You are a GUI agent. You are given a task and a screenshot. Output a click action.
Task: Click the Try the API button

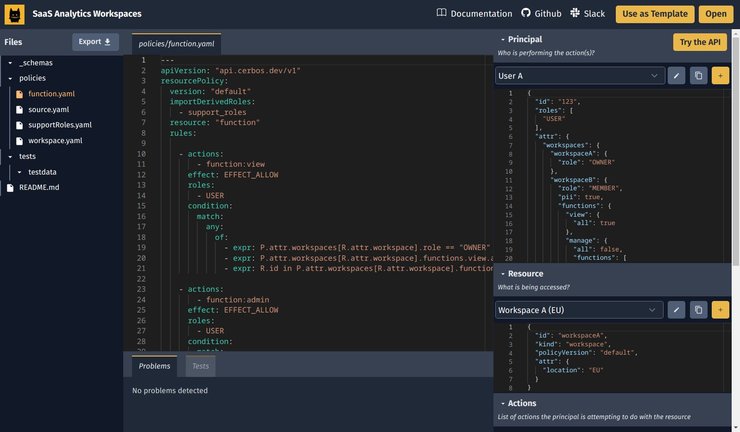click(700, 42)
